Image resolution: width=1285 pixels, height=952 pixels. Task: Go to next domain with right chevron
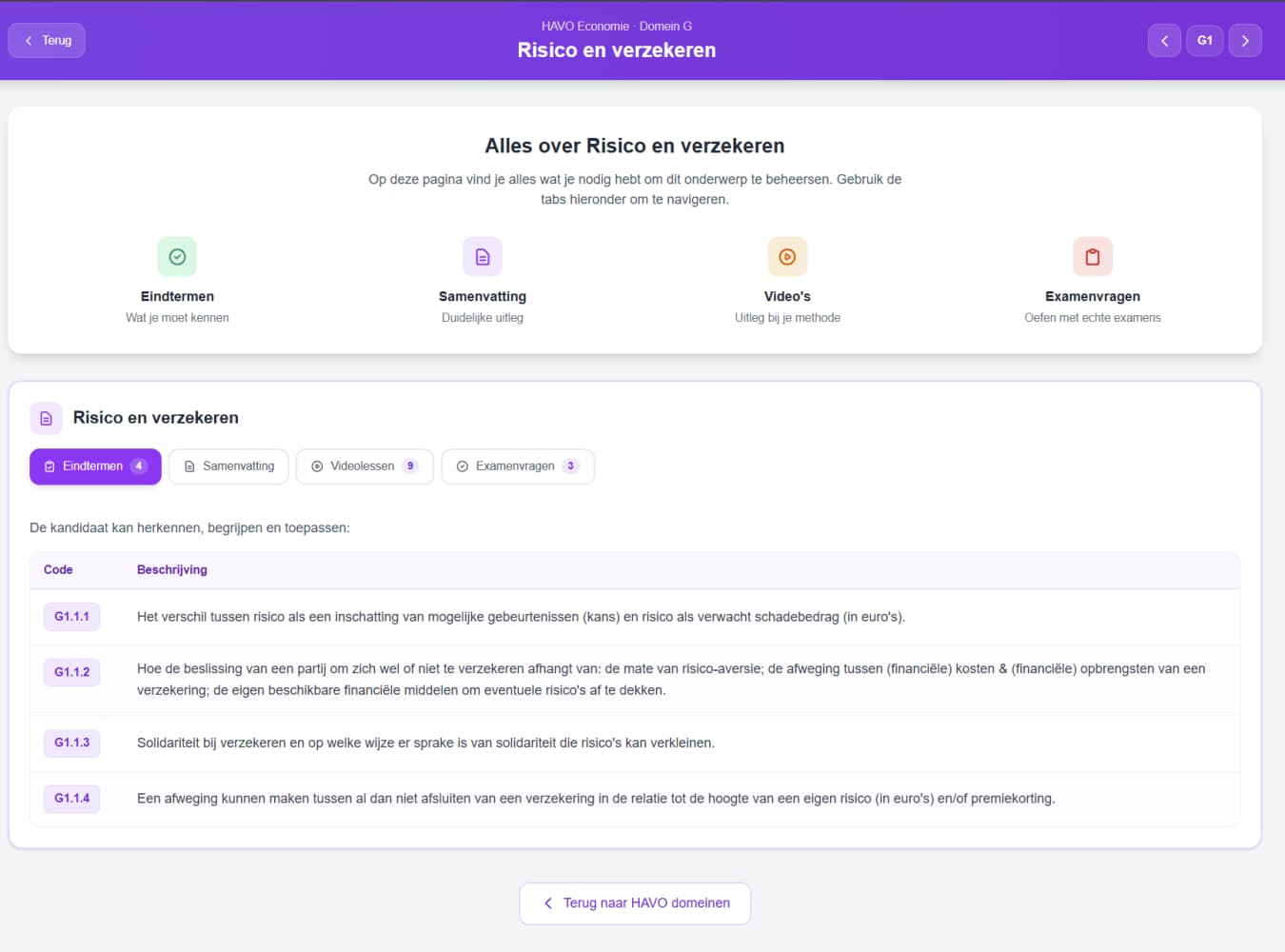pos(1245,40)
